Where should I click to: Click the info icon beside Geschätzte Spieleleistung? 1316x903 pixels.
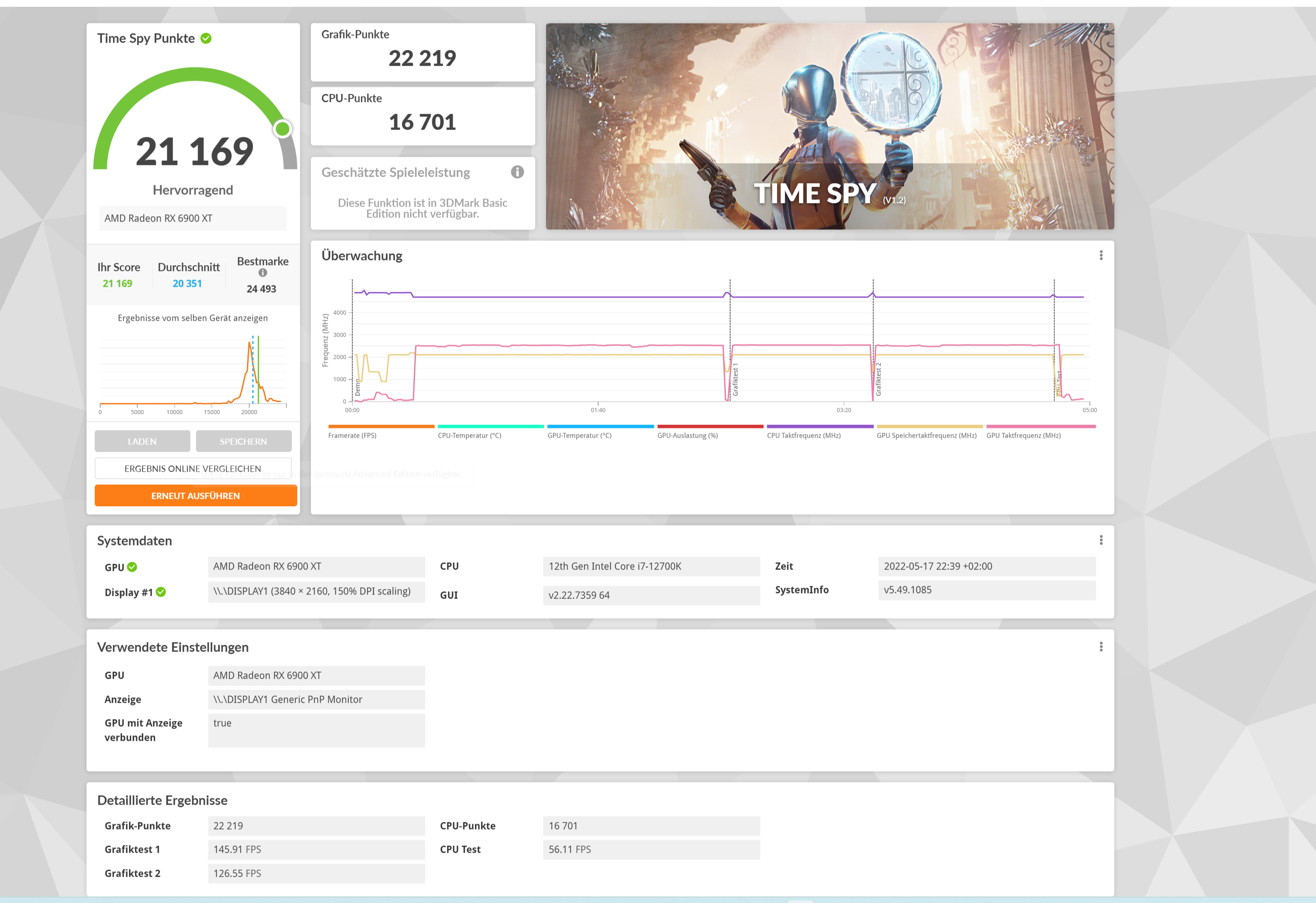click(517, 172)
